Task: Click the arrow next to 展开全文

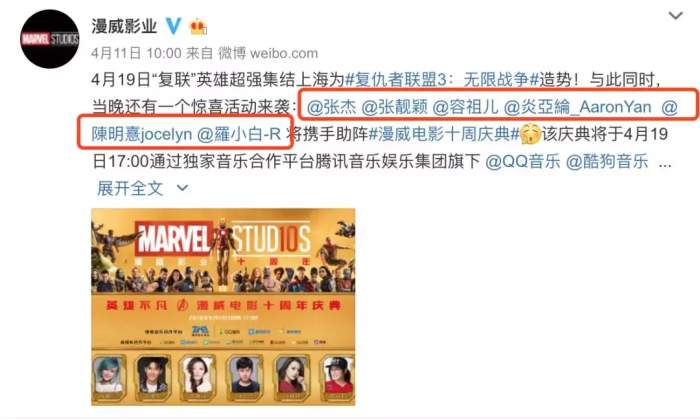Action: click(x=182, y=188)
